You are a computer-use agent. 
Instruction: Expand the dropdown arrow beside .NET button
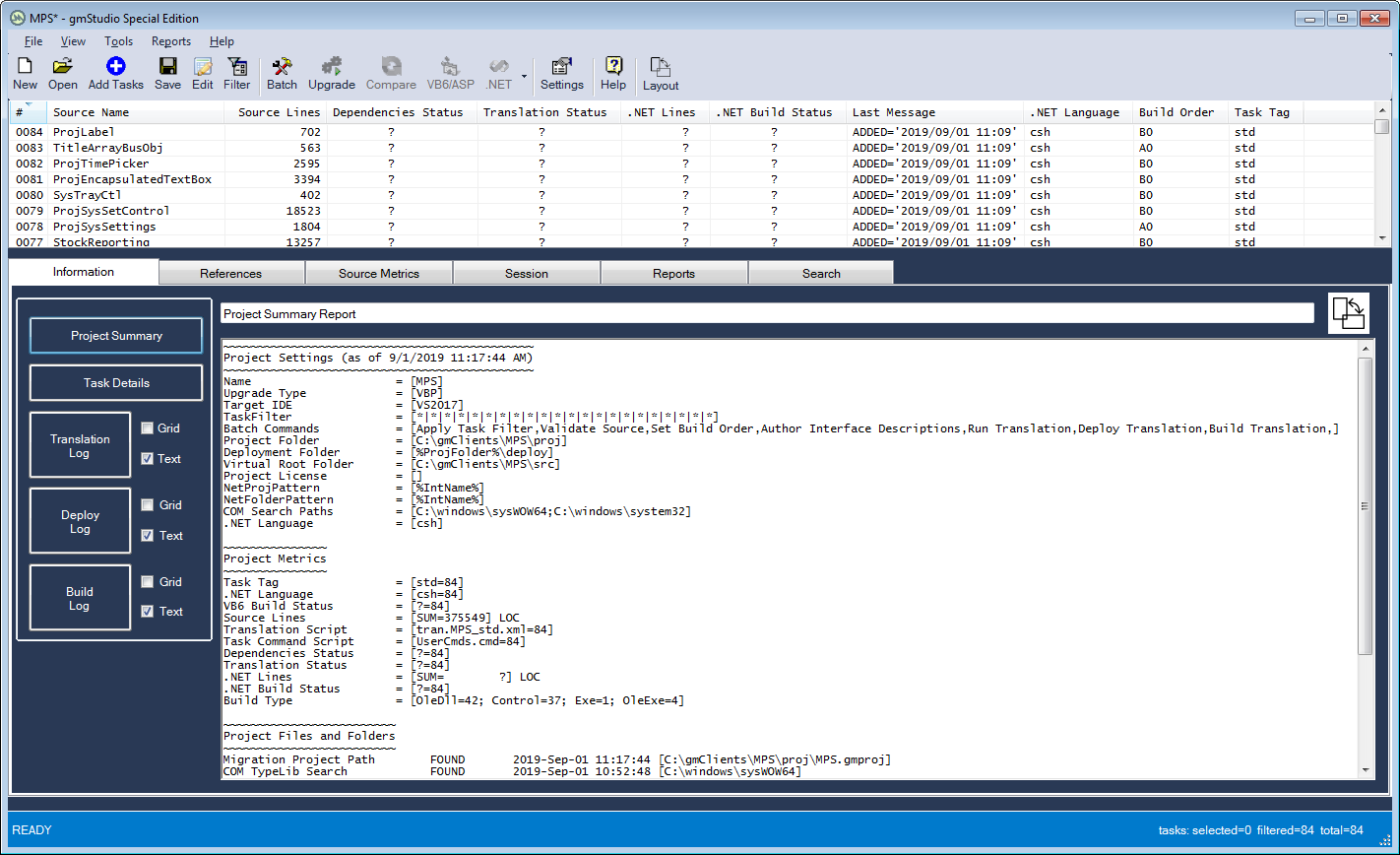coord(525,75)
